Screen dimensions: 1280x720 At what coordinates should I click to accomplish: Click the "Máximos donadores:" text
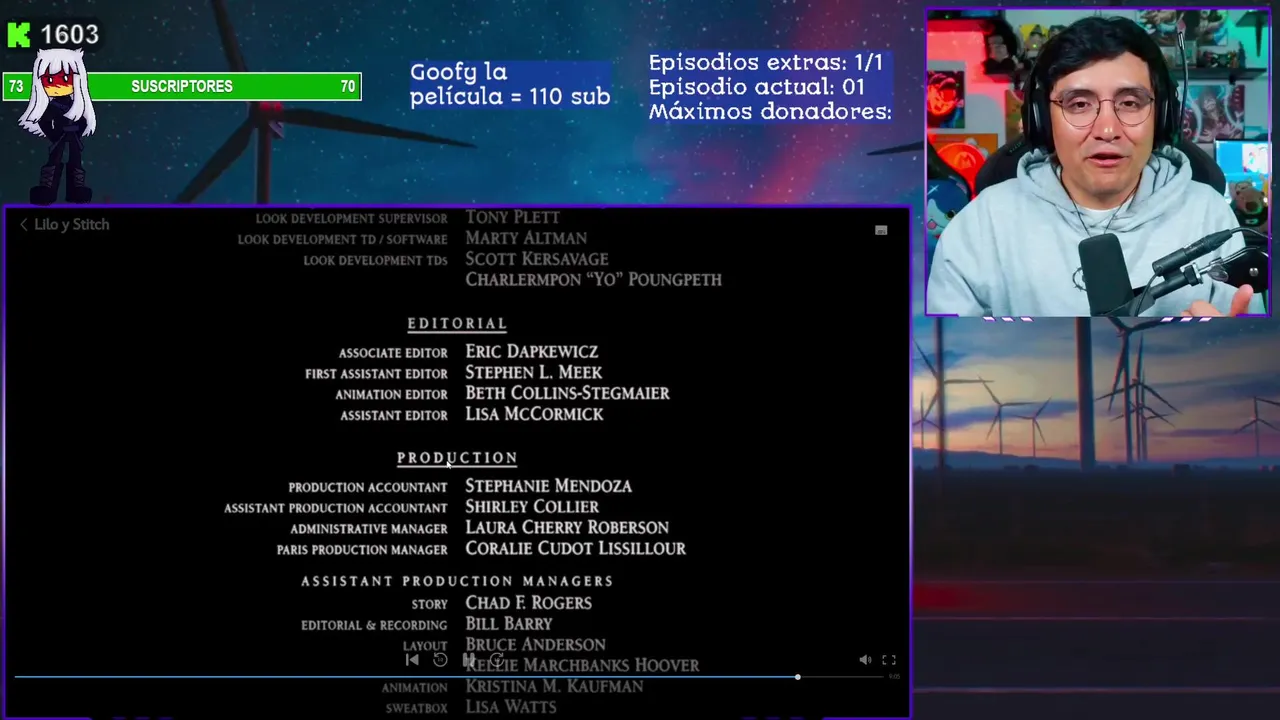[x=770, y=112]
